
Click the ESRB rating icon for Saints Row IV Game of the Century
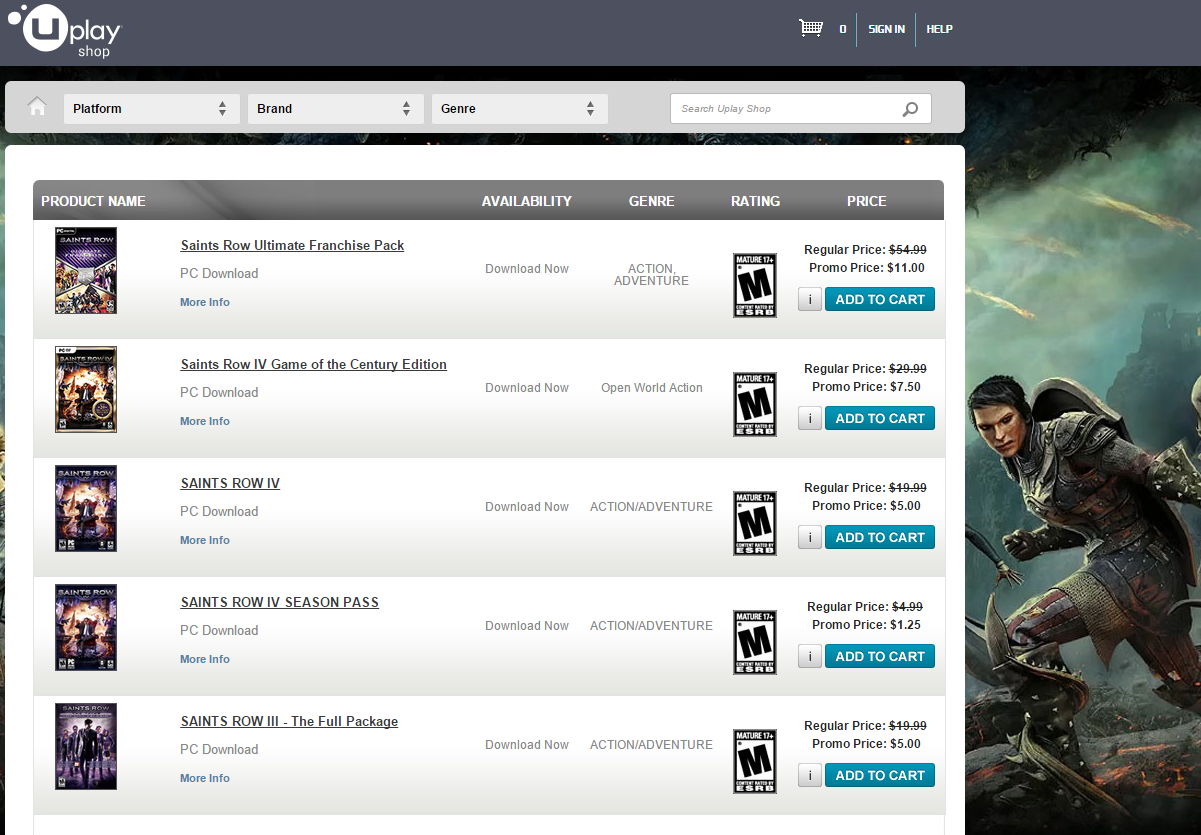[755, 404]
